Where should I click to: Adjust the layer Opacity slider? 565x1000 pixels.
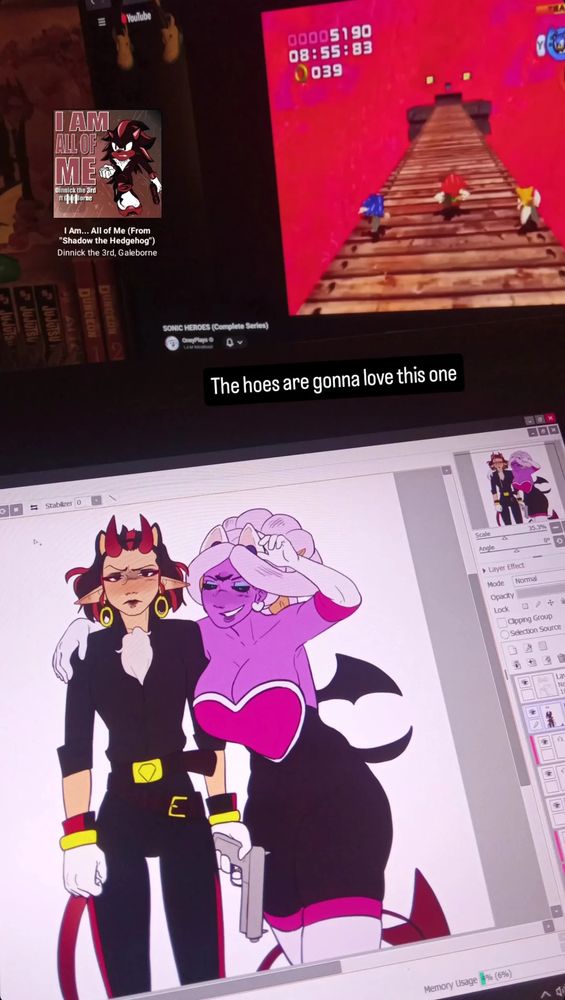pos(541,592)
